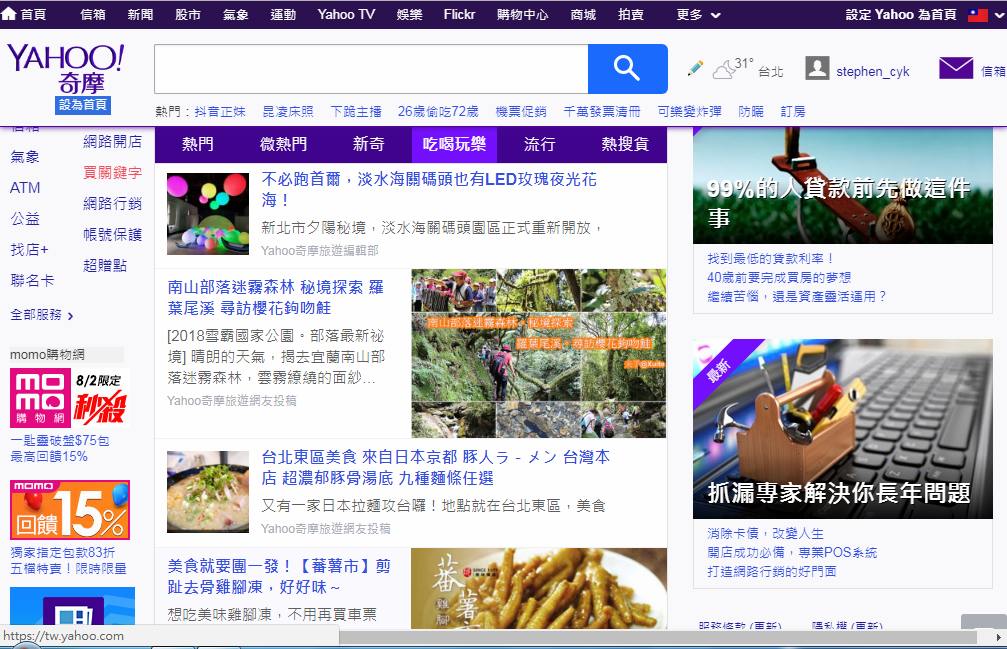This screenshot has height=649, width=1007.
Task: Click the momo 回饋15% ad banner
Action: click(69, 510)
